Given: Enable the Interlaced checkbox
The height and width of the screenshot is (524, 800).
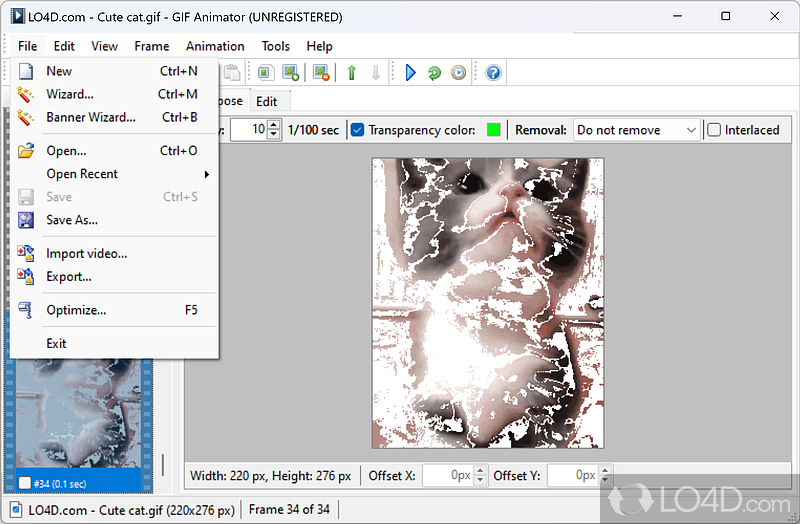Looking at the screenshot, I should click(714, 130).
